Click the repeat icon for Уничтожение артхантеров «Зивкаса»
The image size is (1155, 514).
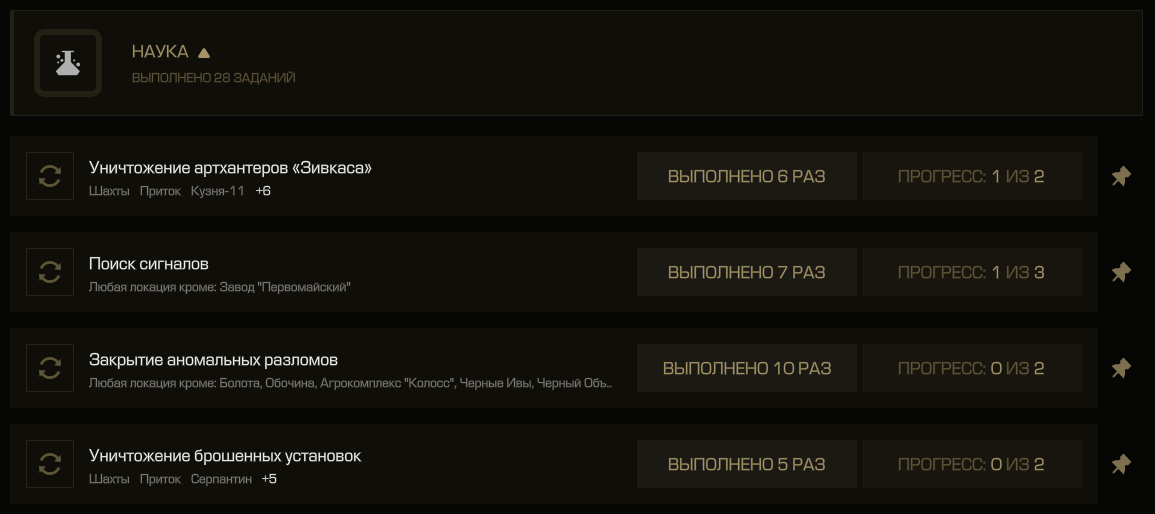pyautogui.click(x=50, y=176)
